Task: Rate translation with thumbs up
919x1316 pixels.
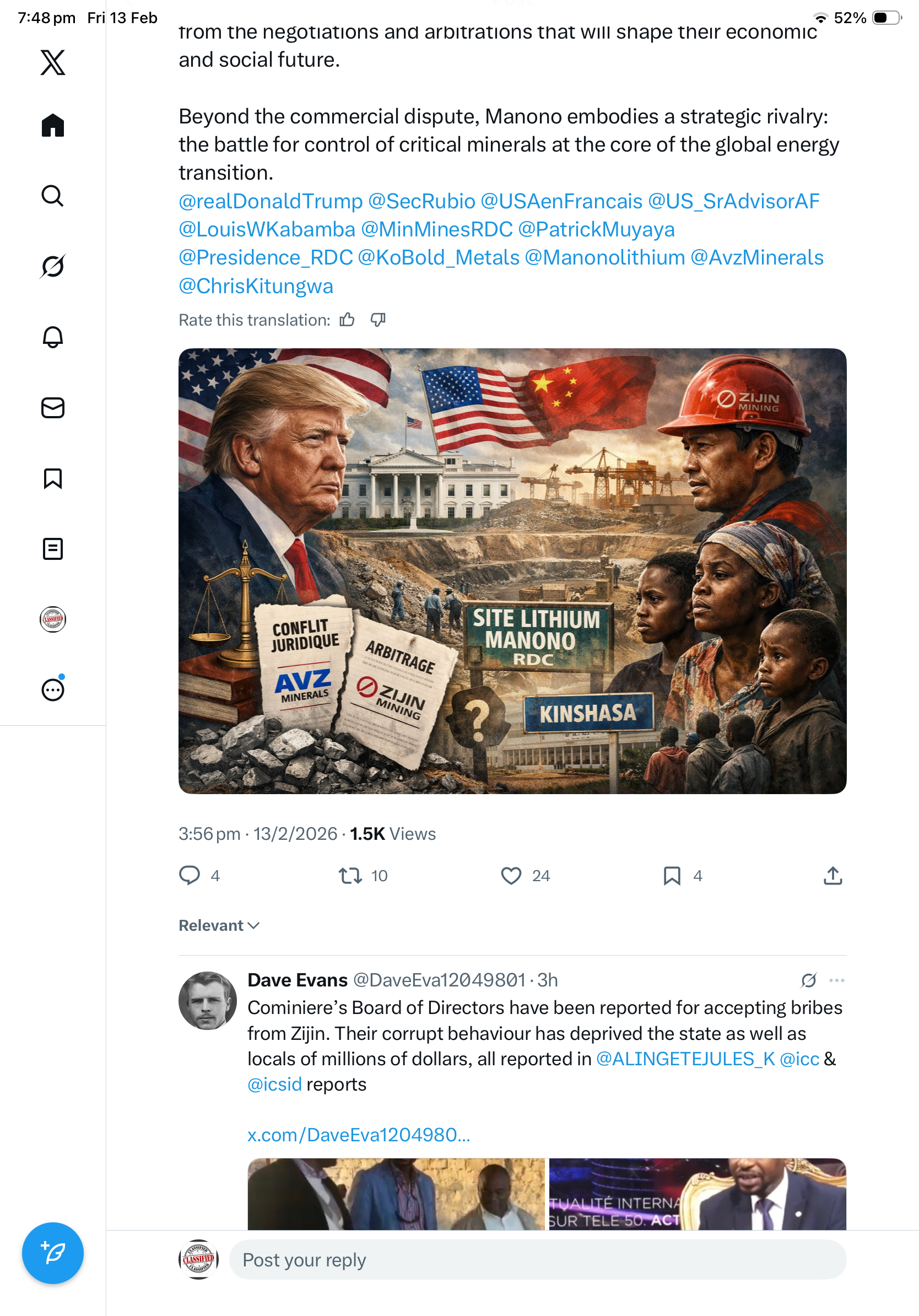Action: [x=347, y=320]
